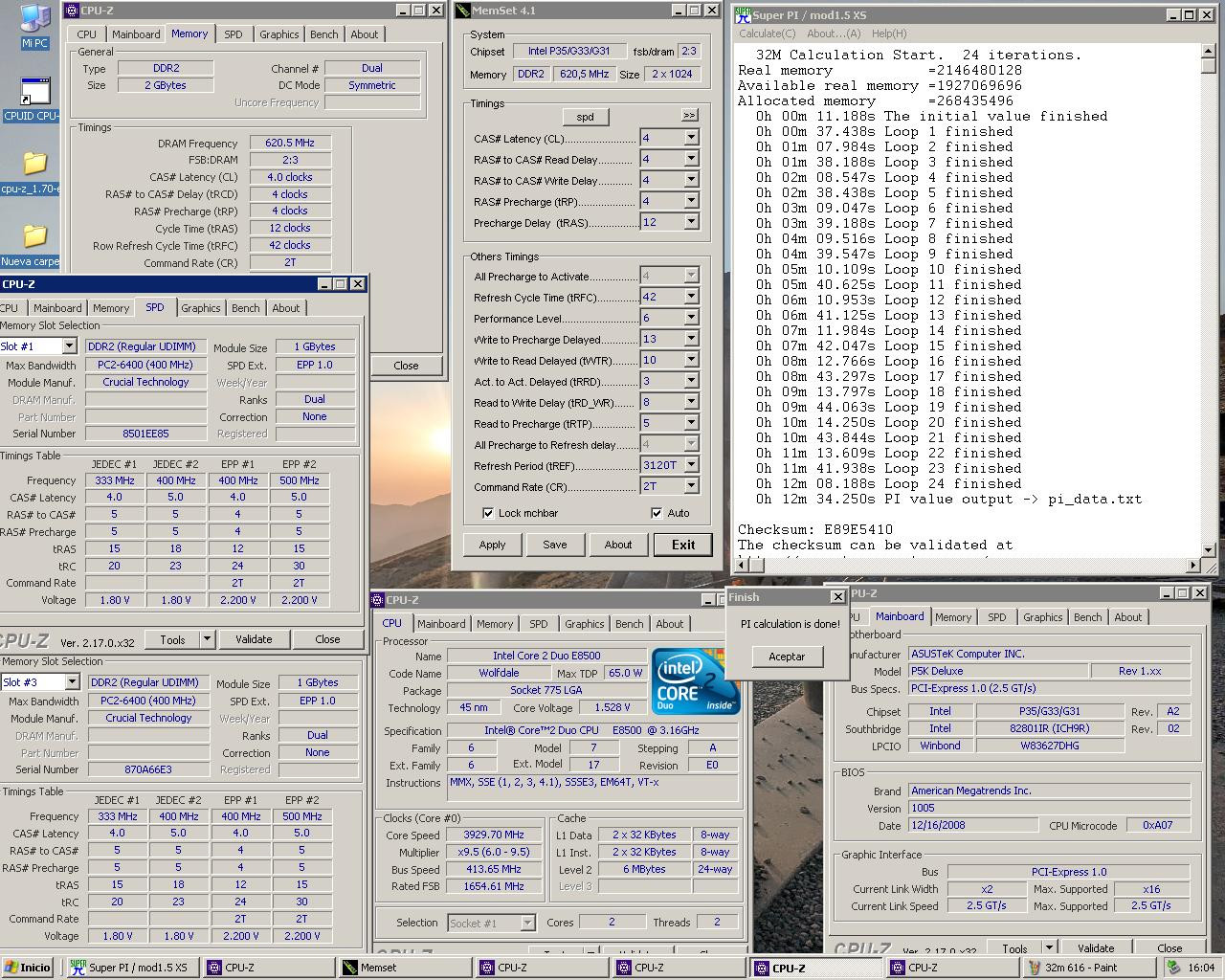Open the Slot #1 selector dropdown
Viewport: 1225px width, 980px height.
tap(69, 346)
